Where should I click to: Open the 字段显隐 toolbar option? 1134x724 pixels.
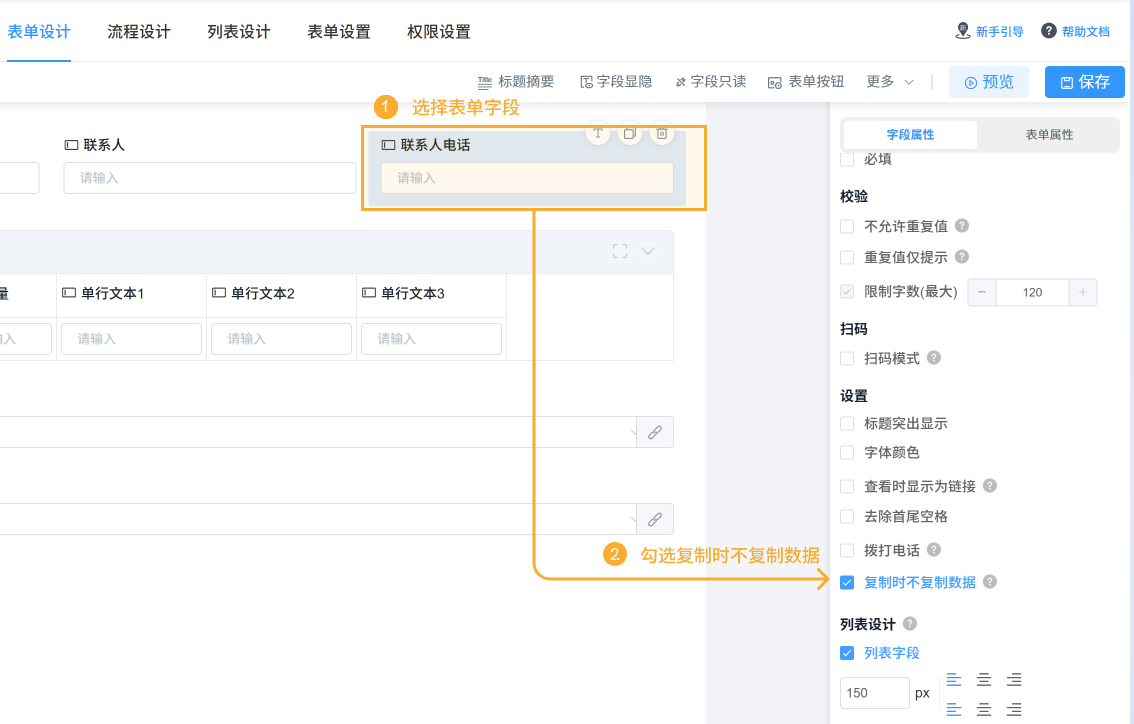[x=615, y=82]
